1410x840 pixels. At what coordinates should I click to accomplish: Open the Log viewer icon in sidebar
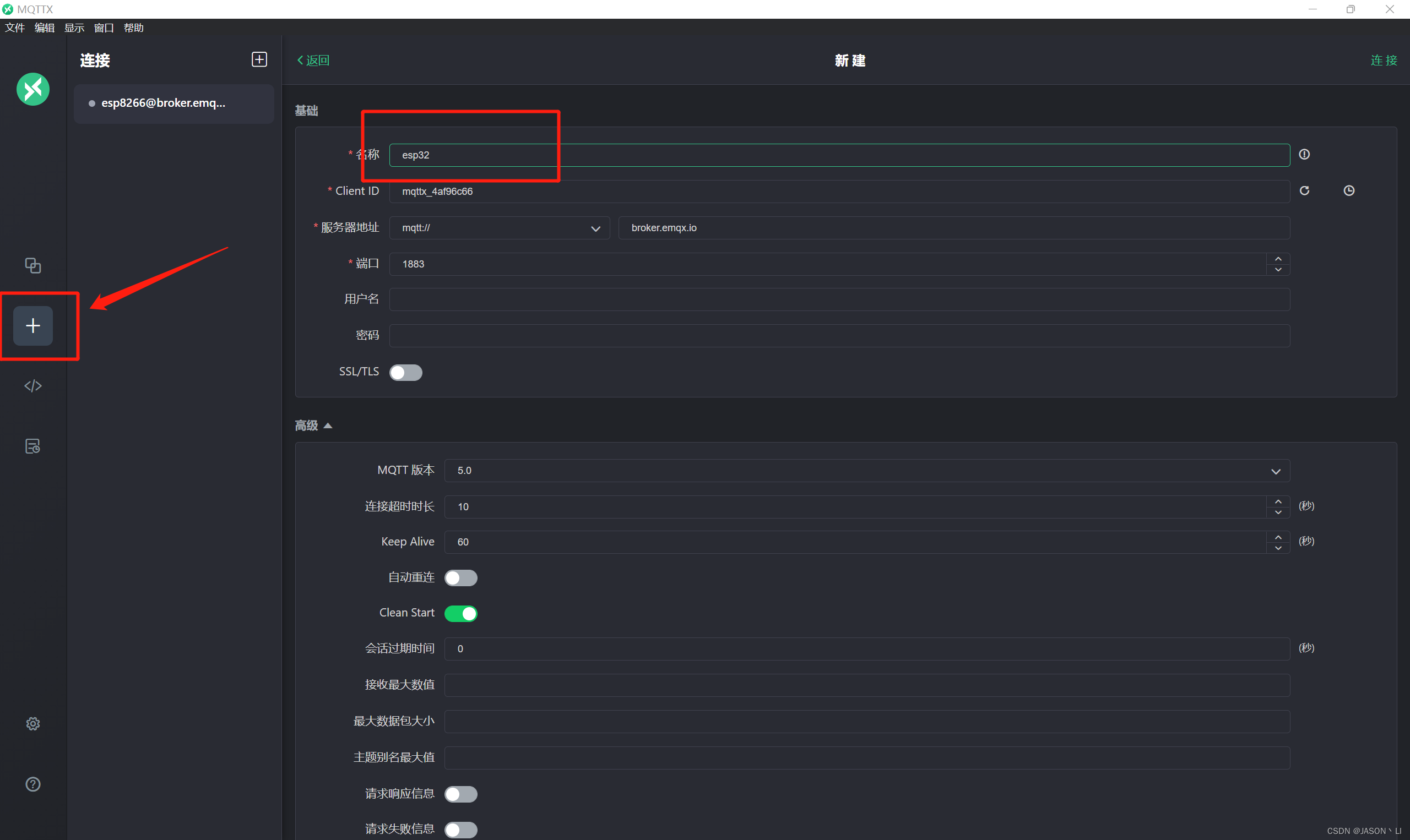(x=32, y=445)
